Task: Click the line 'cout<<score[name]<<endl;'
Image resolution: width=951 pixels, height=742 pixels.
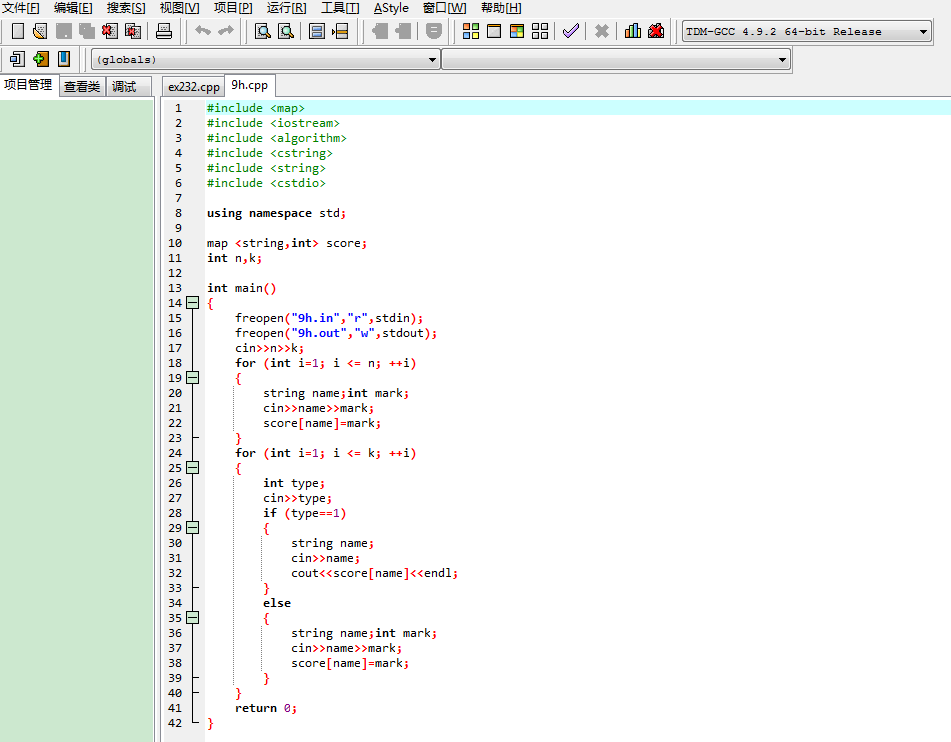Action: [374, 573]
